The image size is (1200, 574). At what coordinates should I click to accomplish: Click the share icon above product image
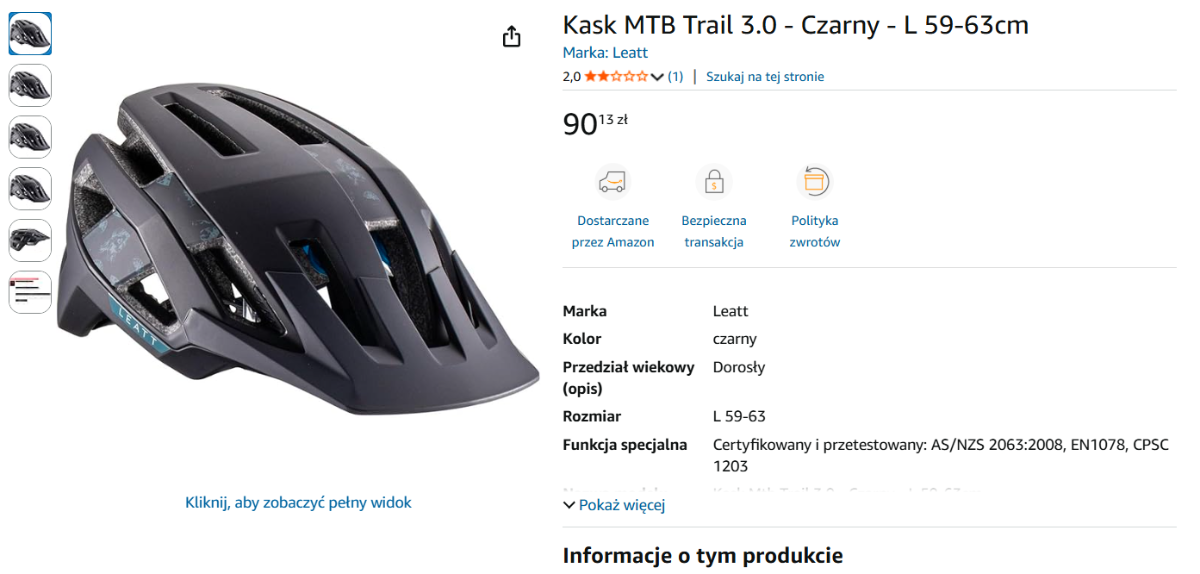512,37
